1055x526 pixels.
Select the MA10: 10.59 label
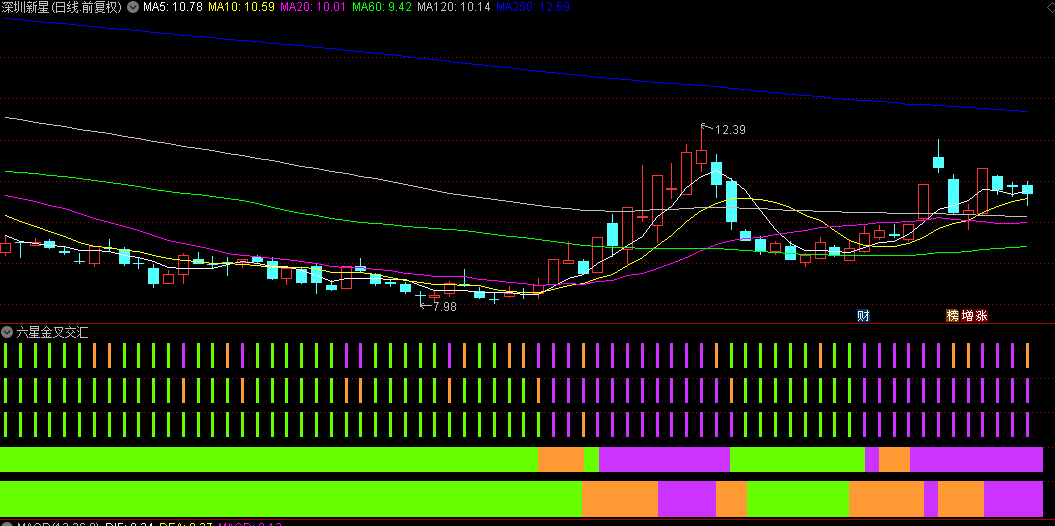240,7
